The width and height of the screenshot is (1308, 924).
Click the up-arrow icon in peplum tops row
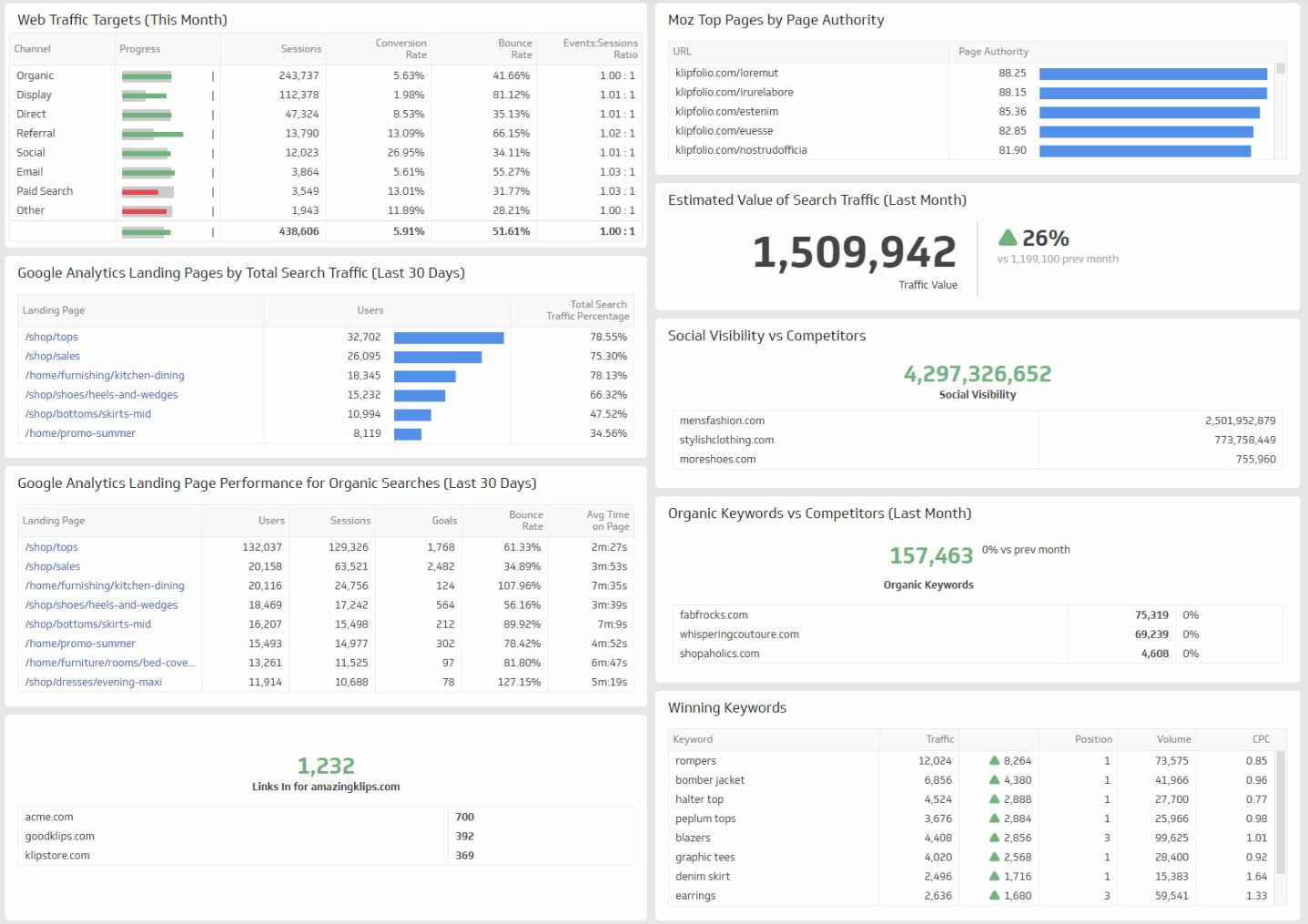click(x=995, y=818)
